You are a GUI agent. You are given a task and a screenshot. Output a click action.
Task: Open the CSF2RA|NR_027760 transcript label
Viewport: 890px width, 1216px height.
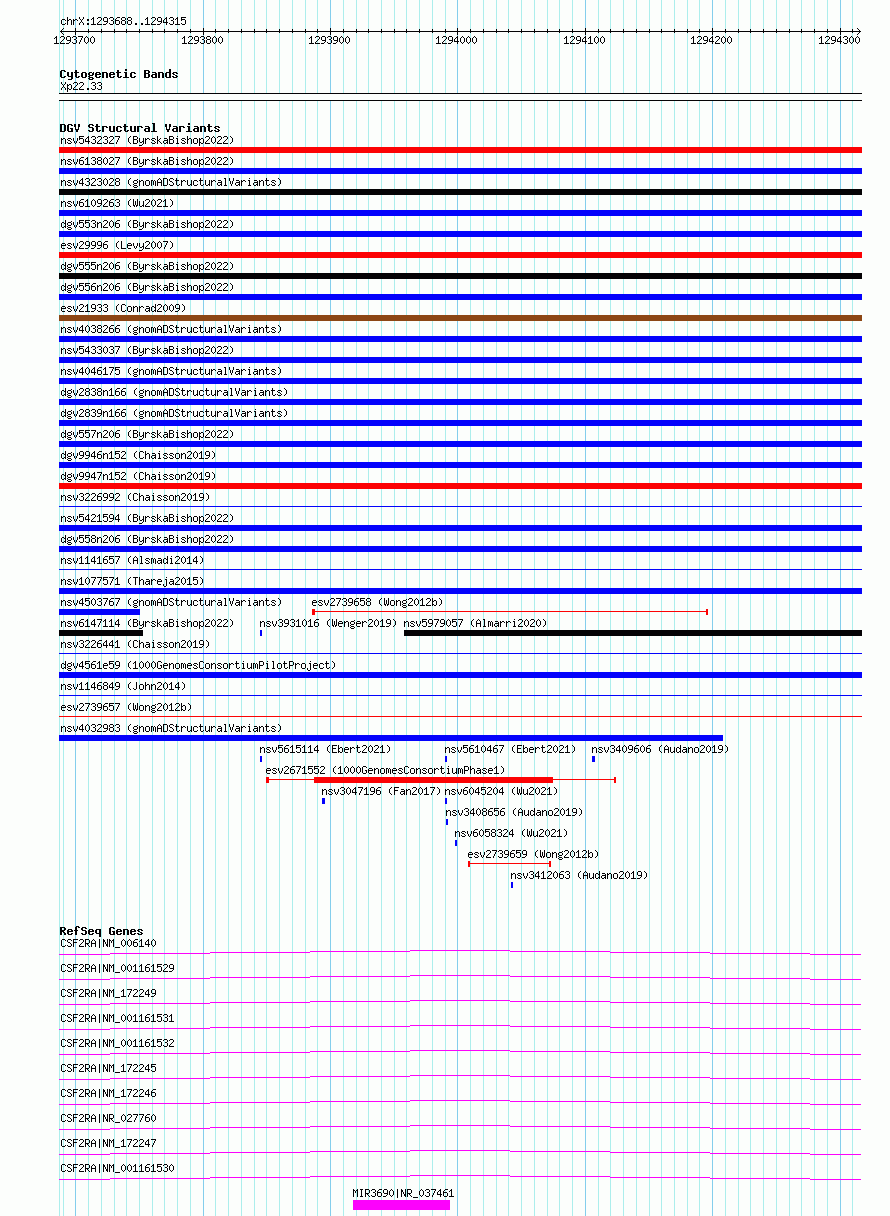(x=108, y=1118)
